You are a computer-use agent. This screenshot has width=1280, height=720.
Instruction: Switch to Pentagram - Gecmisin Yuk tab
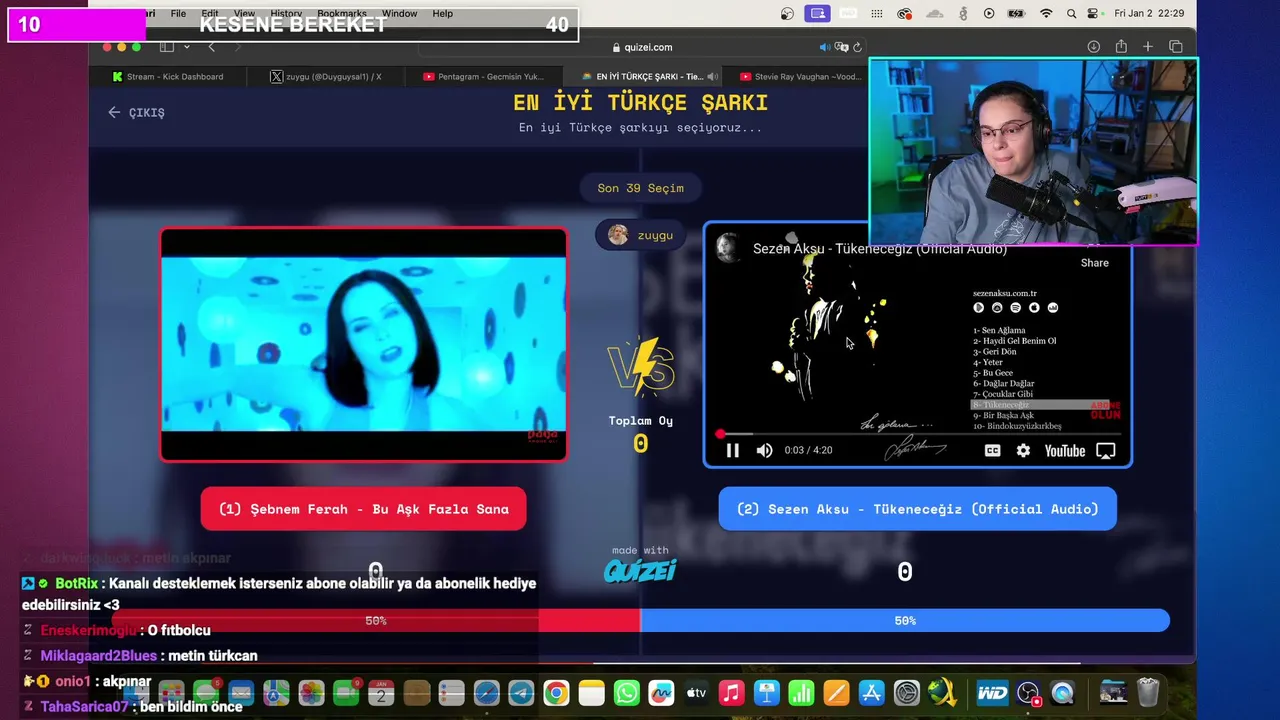click(x=483, y=76)
